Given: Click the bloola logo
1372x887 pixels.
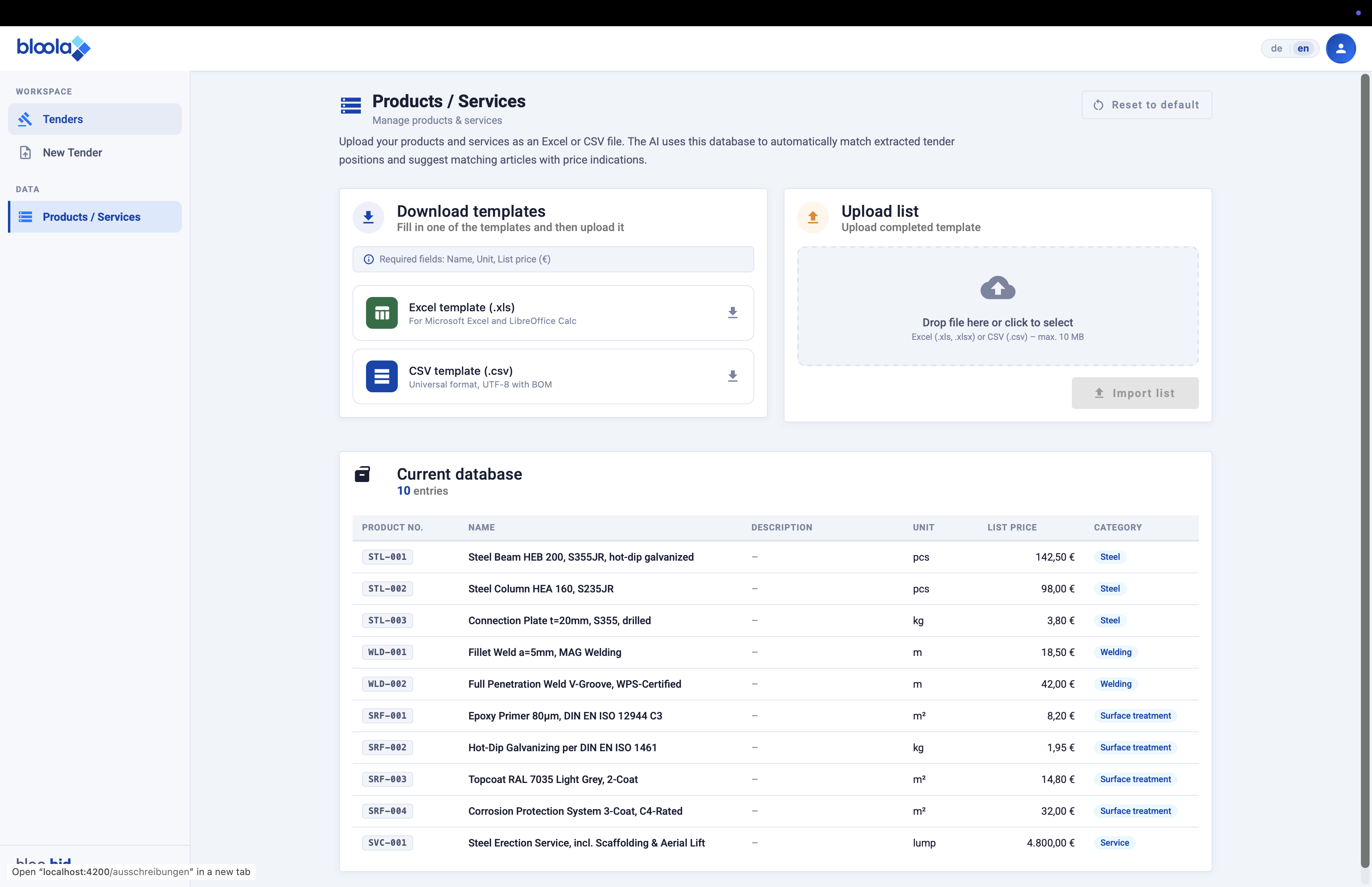Looking at the screenshot, I should pyautogui.click(x=54, y=48).
